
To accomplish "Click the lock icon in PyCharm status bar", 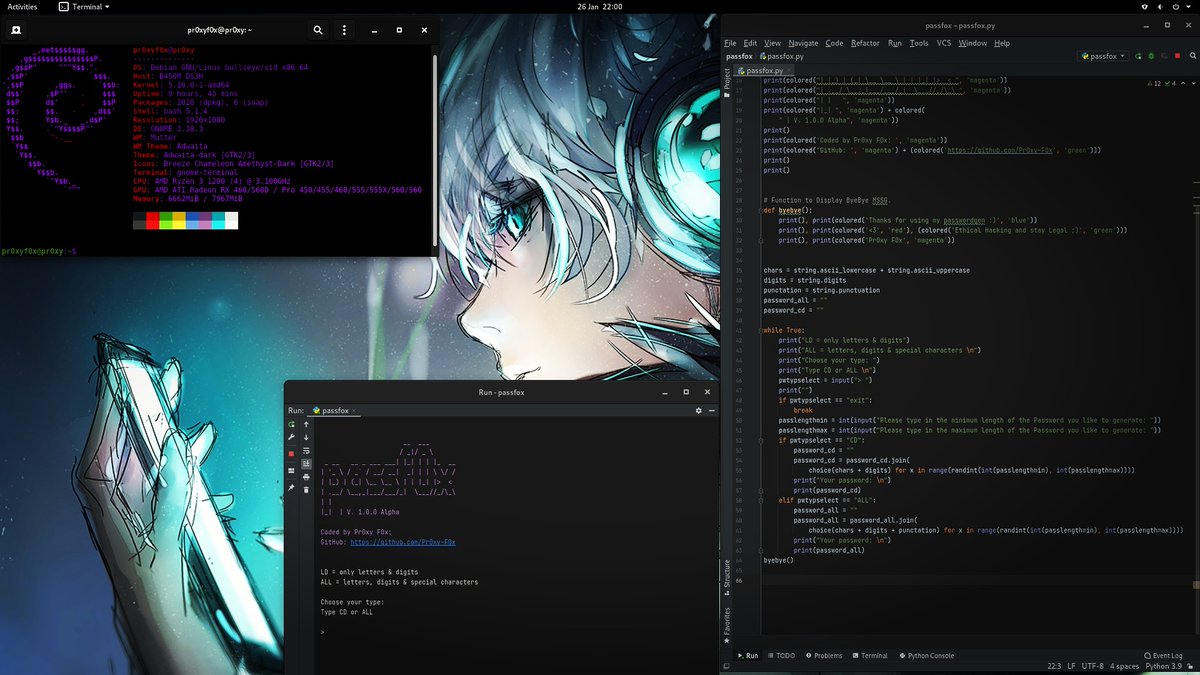I will [1190, 666].
